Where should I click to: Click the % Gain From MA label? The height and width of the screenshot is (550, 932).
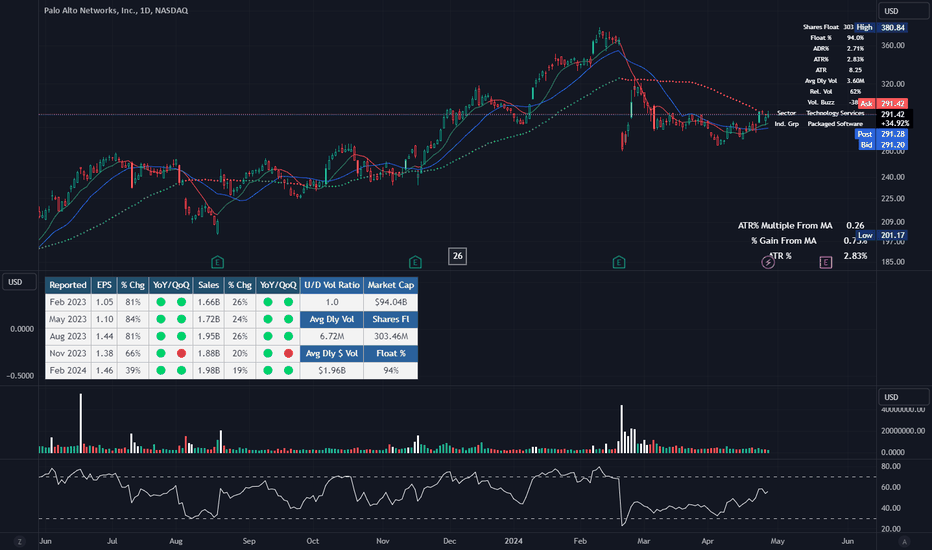(x=783, y=241)
